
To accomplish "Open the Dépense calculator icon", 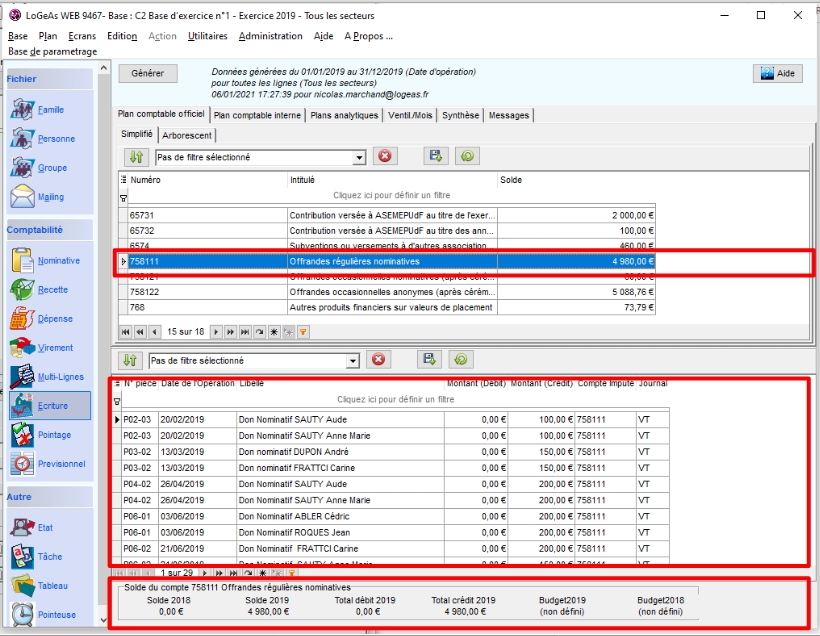I will click(x=24, y=319).
